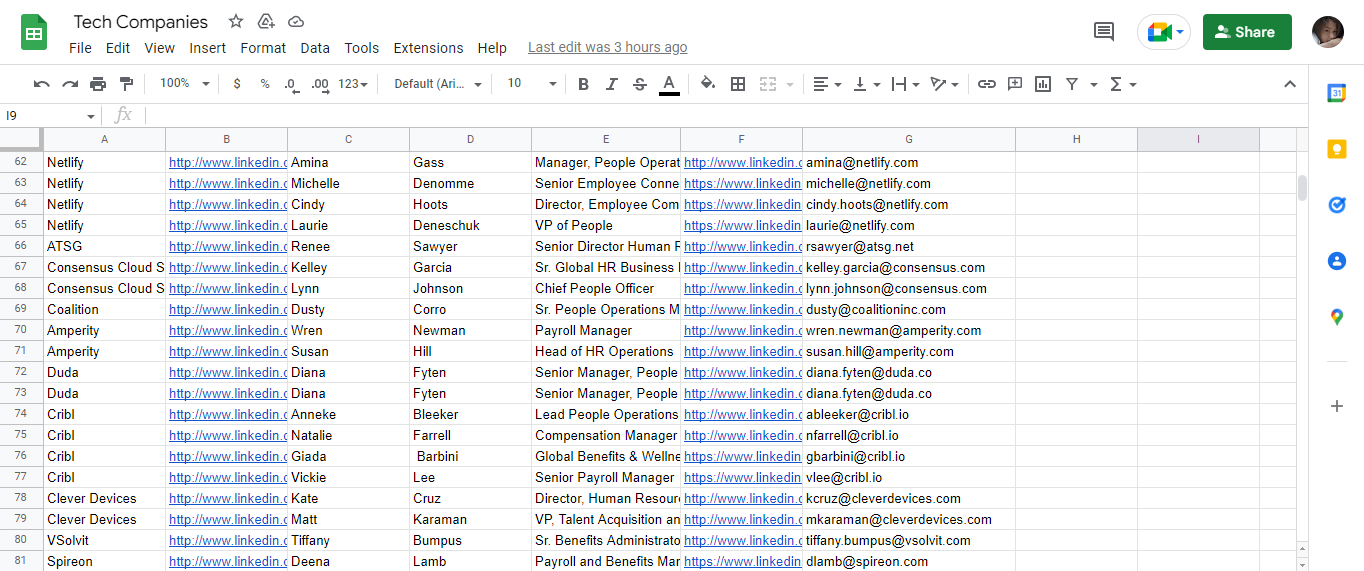Open the Google account avatar
This screenshot has width=1364, height=571.
(x=1328, y=32)
